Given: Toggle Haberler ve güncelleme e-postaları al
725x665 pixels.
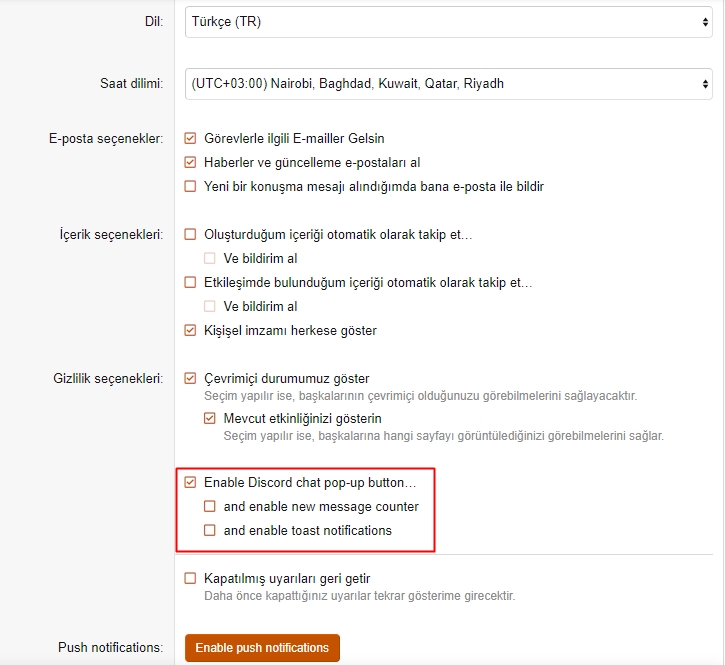Looking at the screenshot, I should (191, 162).
